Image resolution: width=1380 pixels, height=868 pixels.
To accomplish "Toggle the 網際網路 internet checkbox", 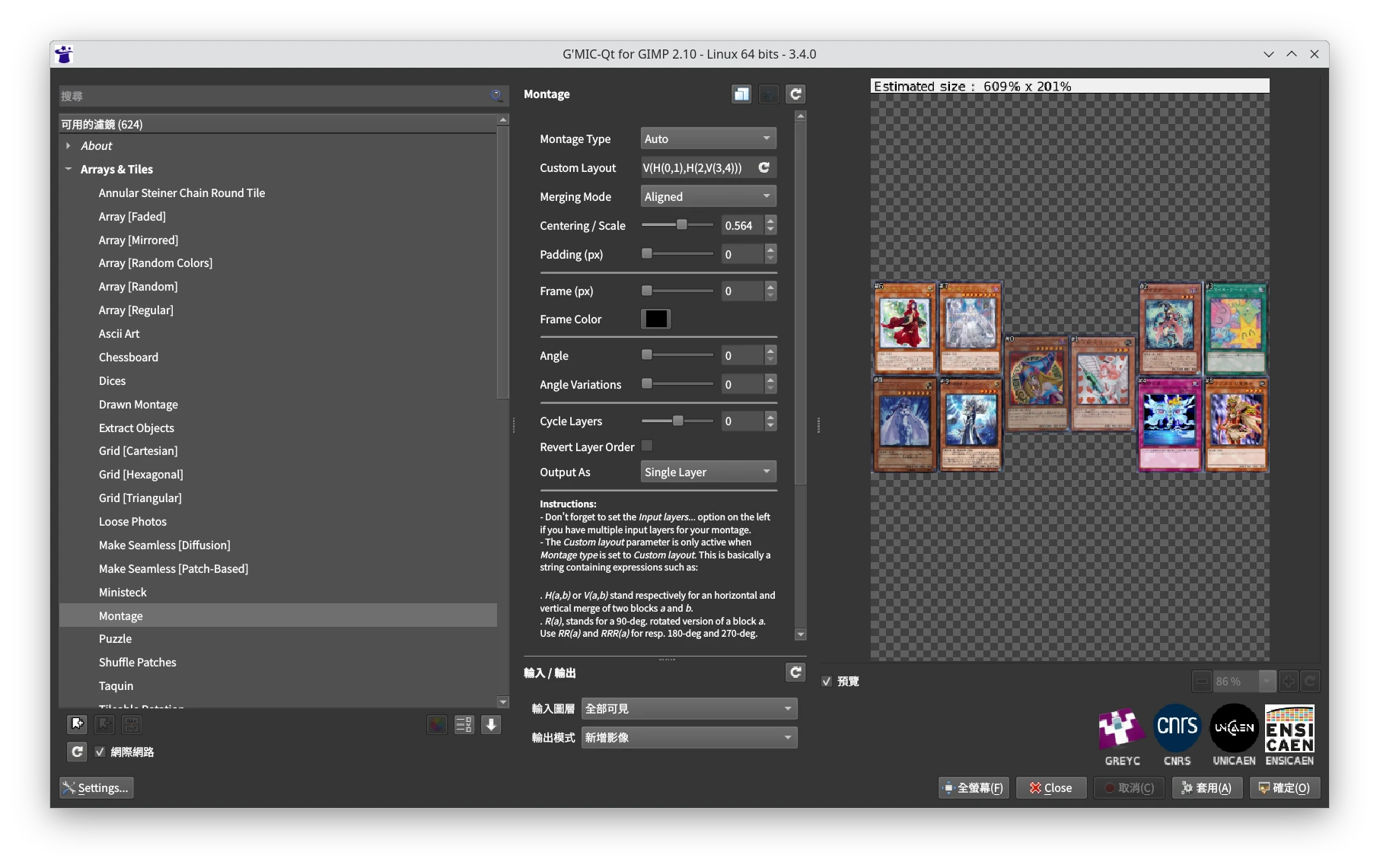I will click(100, 752).
